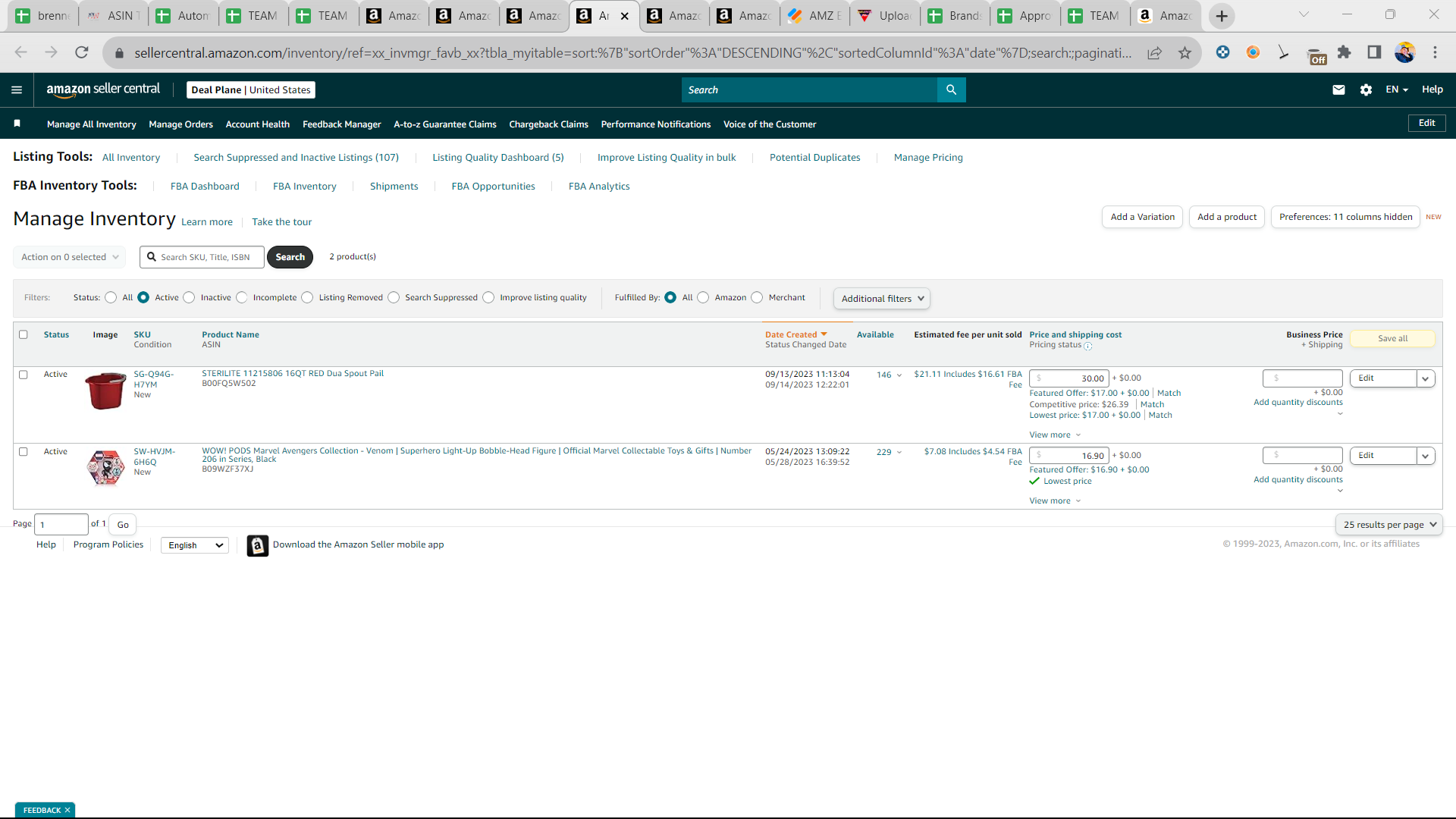Open the tab search chevron
1456x819 pixels.
click(x=1304, y=14)
